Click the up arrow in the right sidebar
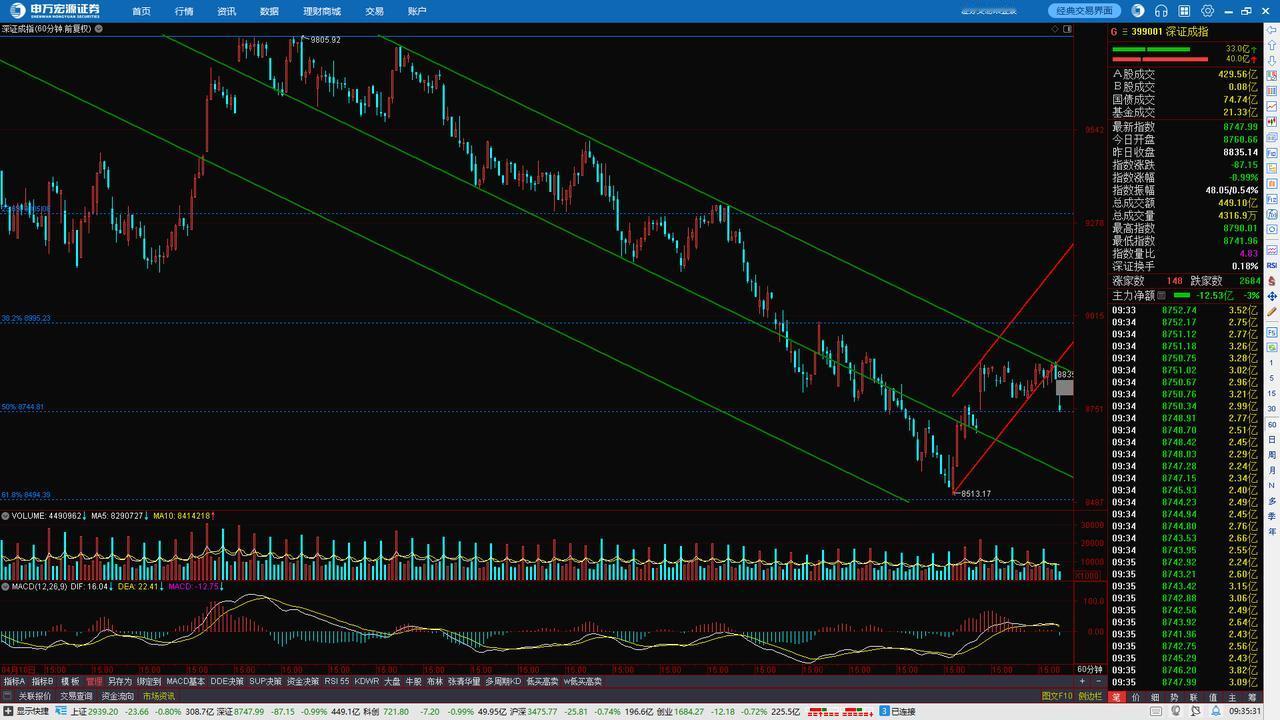The width and height of the screenshot is (1280, 720). (1272, 45)
